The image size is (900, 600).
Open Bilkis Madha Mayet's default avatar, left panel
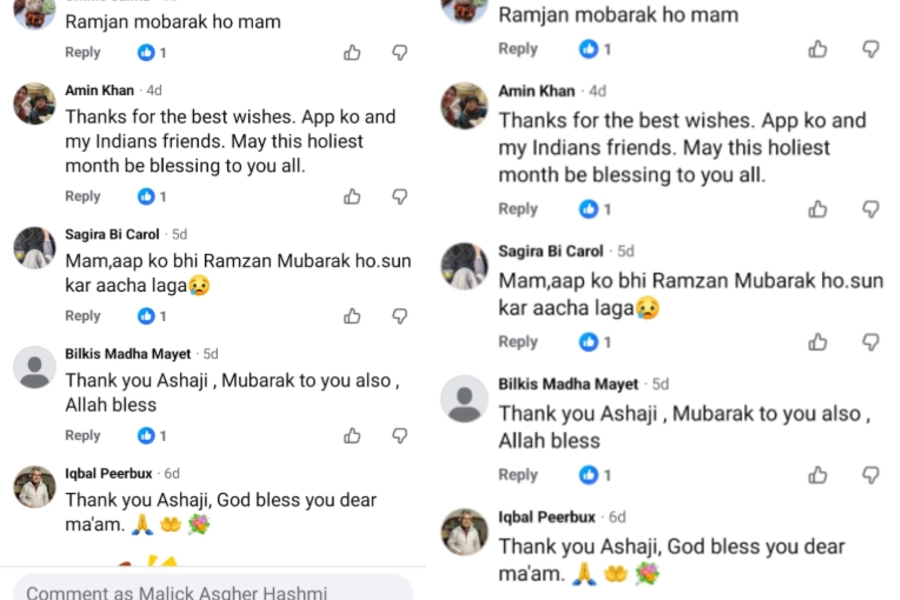(x=35, y=367)
